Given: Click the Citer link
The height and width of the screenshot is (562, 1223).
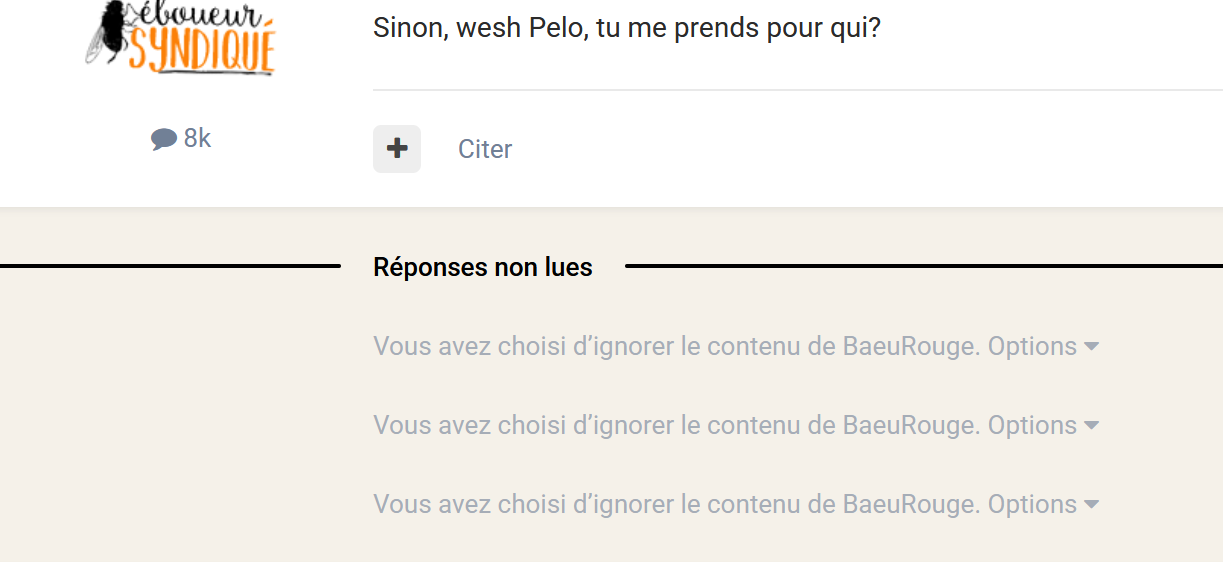Looking at the screenshot, I should click(485, 149).
